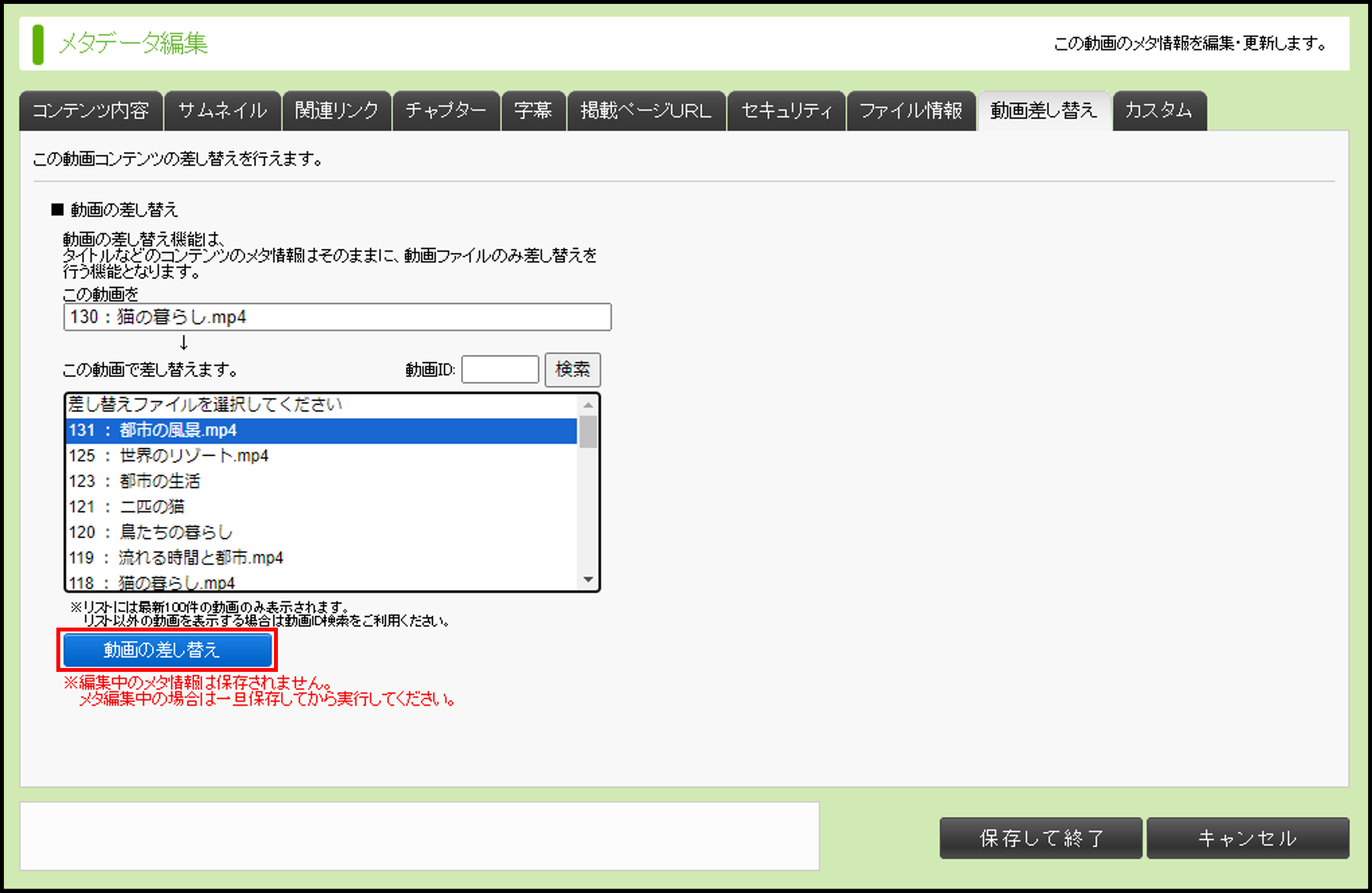Focus the 動画ID input field
Screen dimensions: 1372x893
click(x=500, y=370)
